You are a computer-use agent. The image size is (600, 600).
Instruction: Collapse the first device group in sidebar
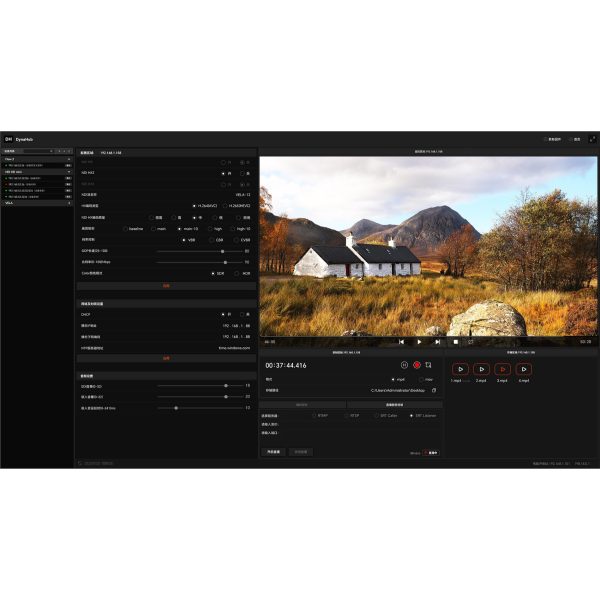69,159
